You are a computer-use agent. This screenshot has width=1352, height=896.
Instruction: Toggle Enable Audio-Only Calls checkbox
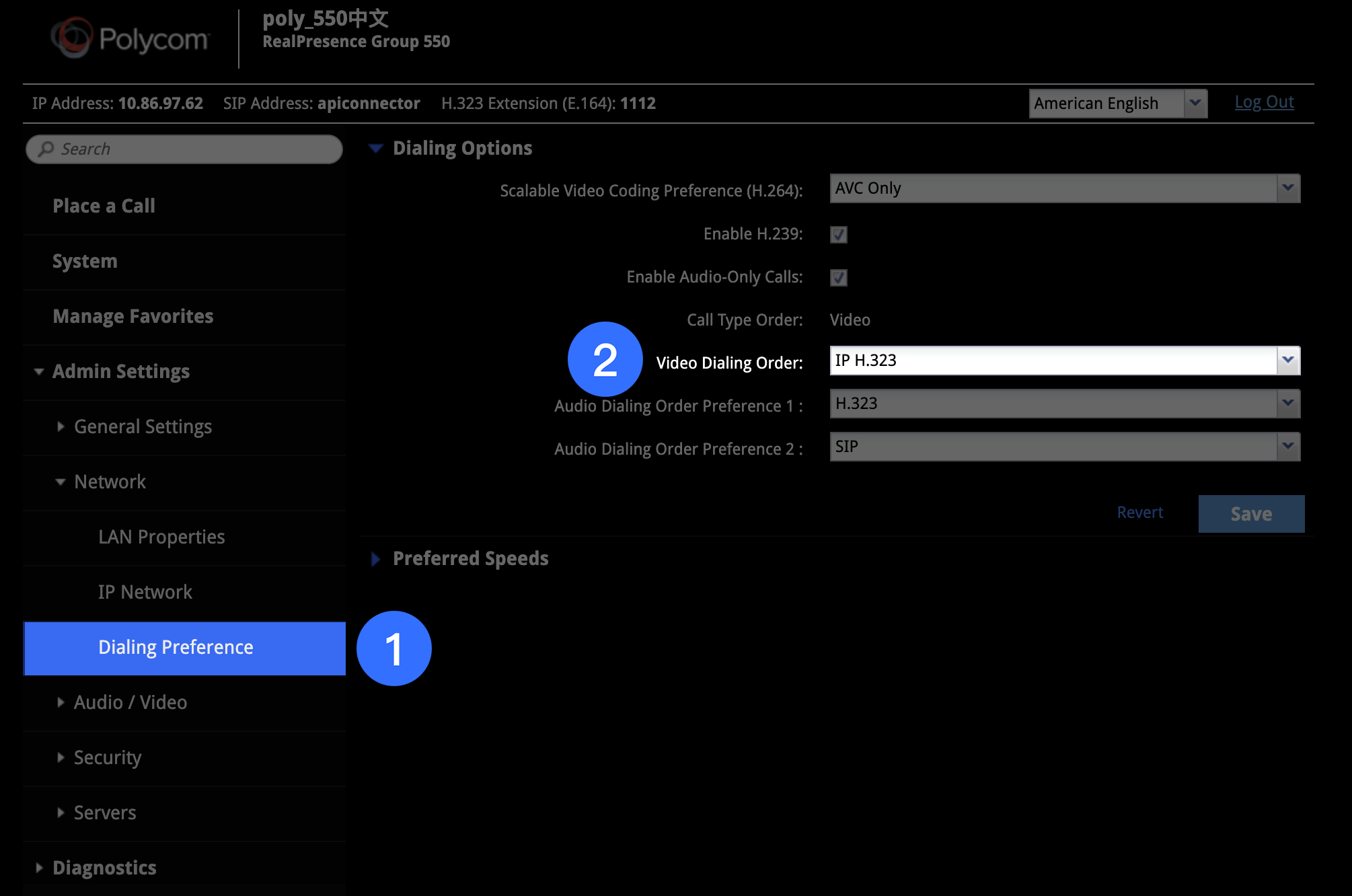pos(839,277)
